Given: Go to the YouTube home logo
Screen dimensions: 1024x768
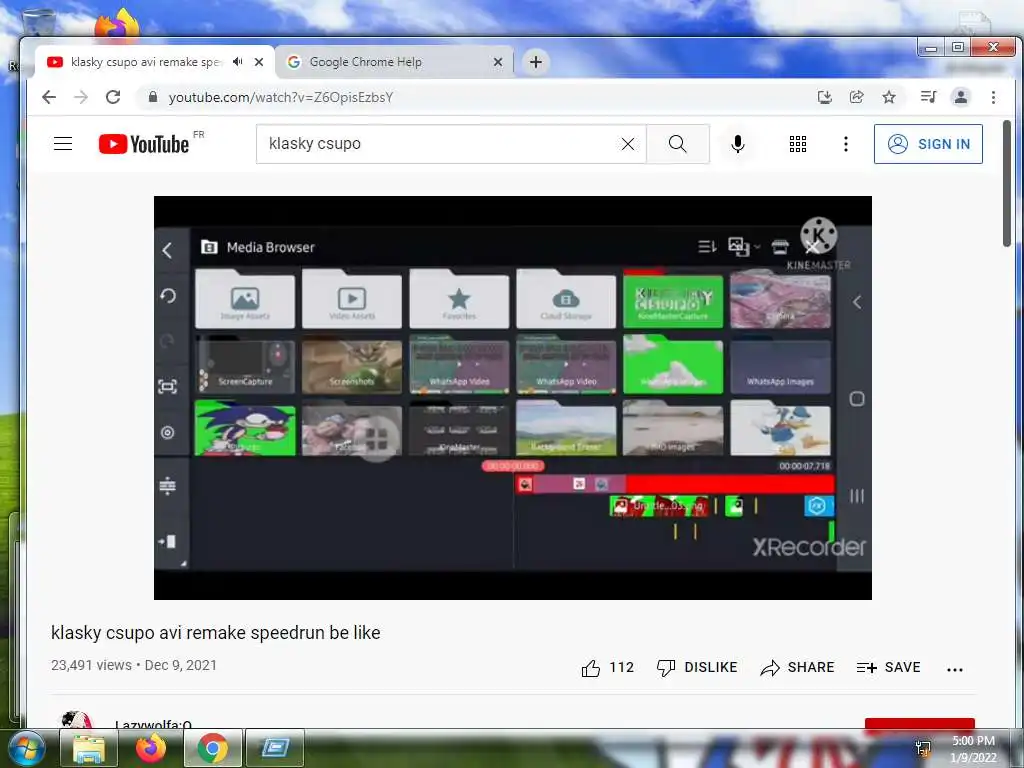Looking at the screenshot, I should point(144,144).
